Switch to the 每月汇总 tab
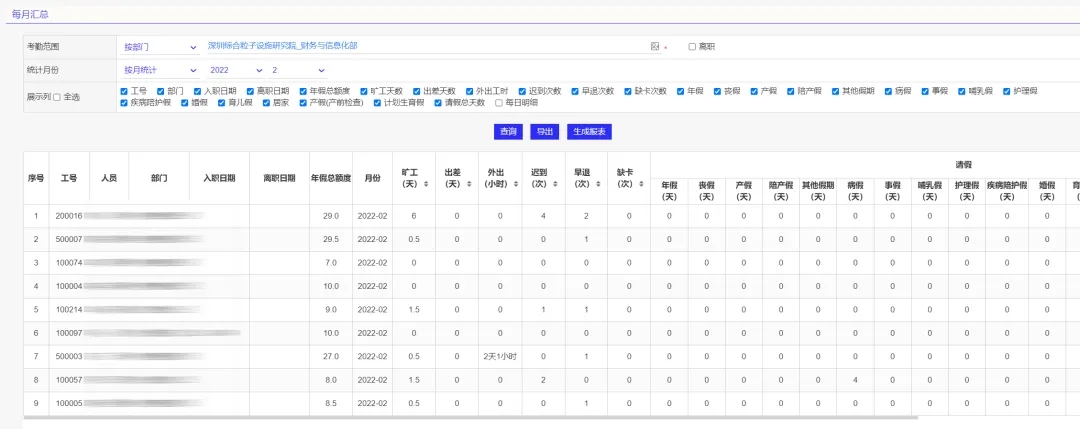 29,14
